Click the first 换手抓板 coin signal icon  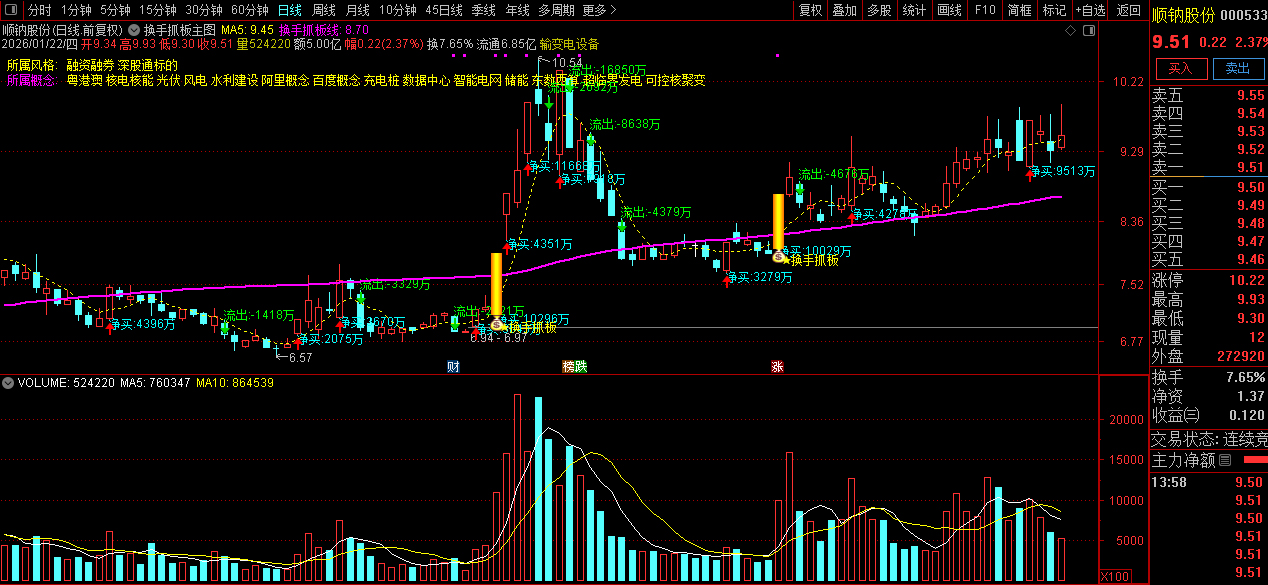click(496, 324)
